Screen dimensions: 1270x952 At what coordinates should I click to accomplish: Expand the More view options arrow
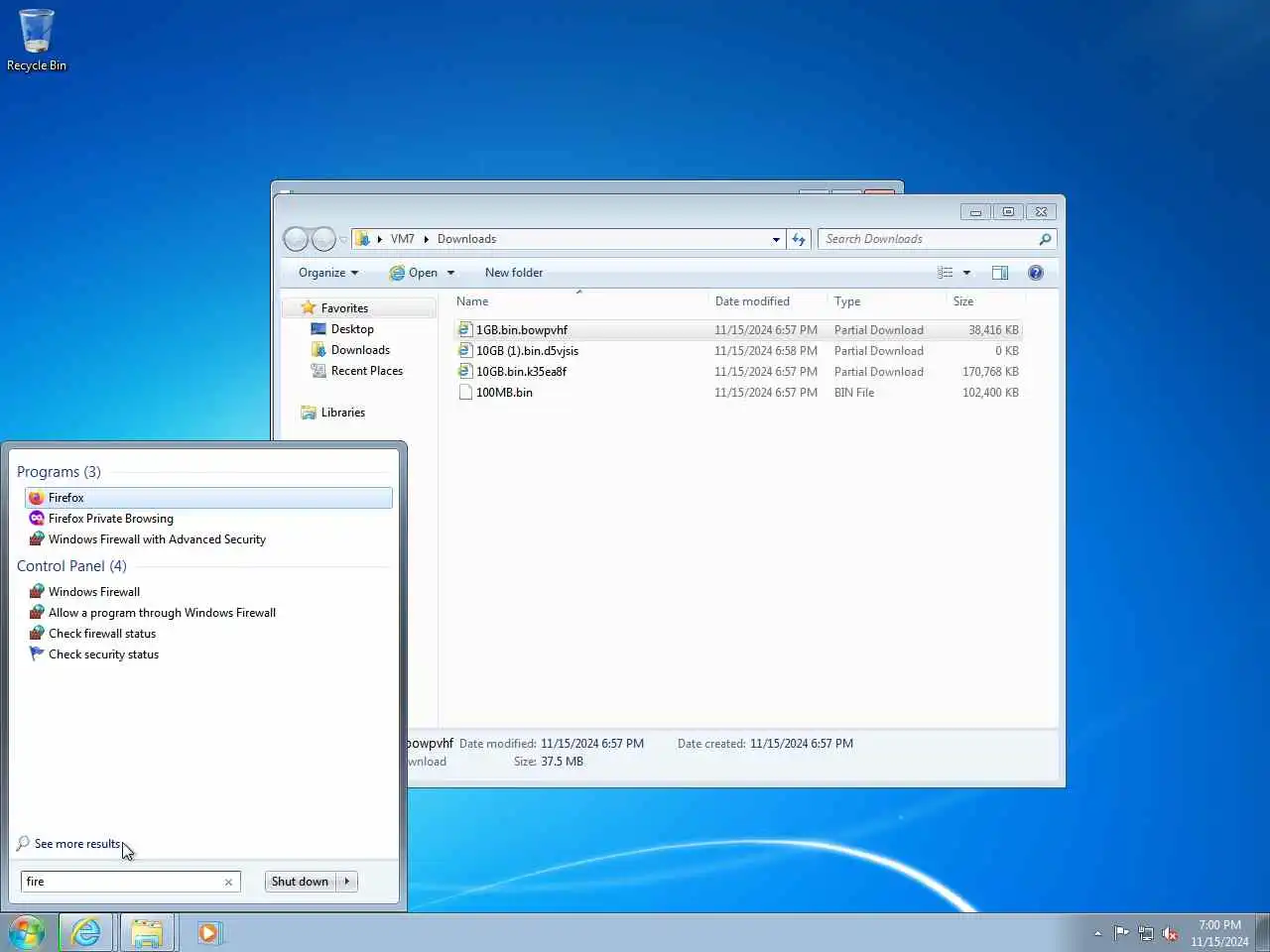966,273
